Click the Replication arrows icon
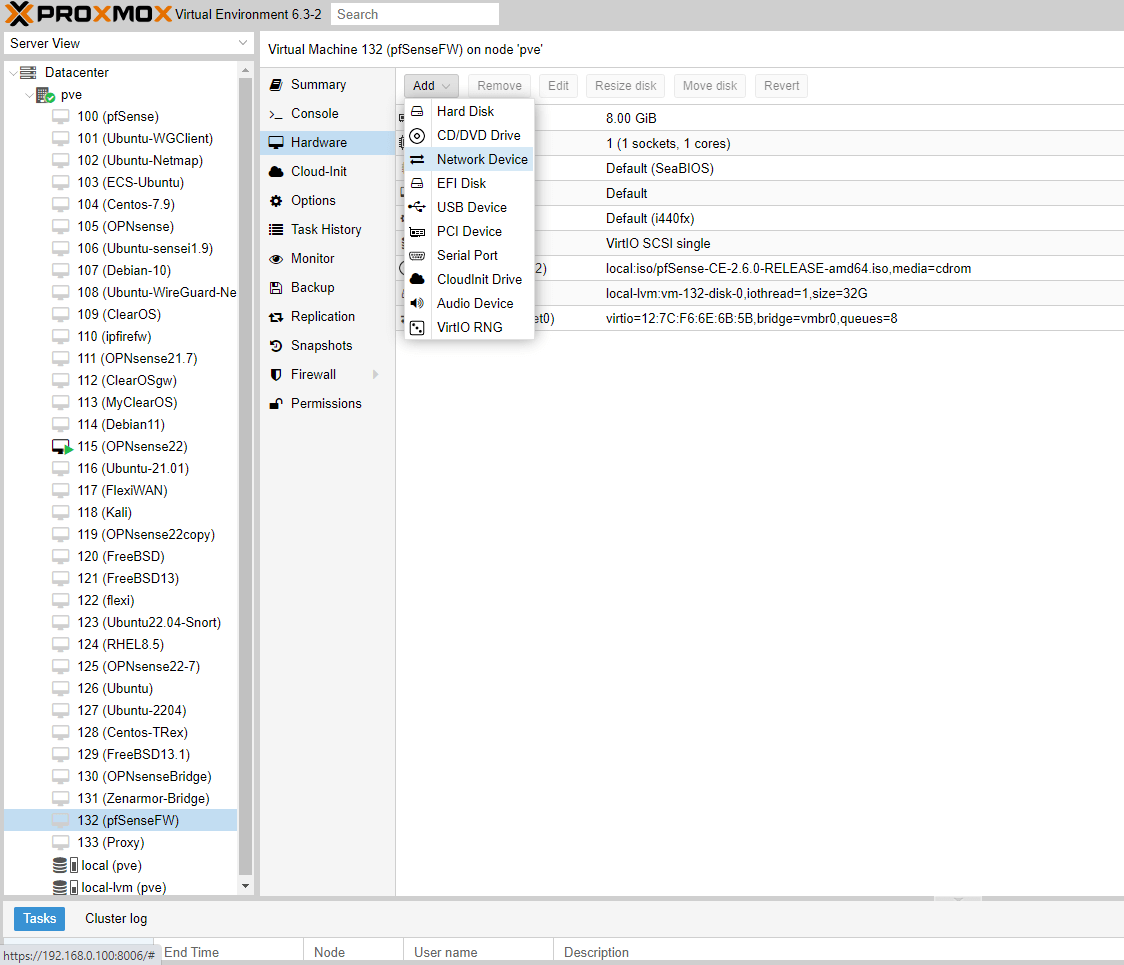The height and width of the screenshot is (965, 1124). click(276, 317)
